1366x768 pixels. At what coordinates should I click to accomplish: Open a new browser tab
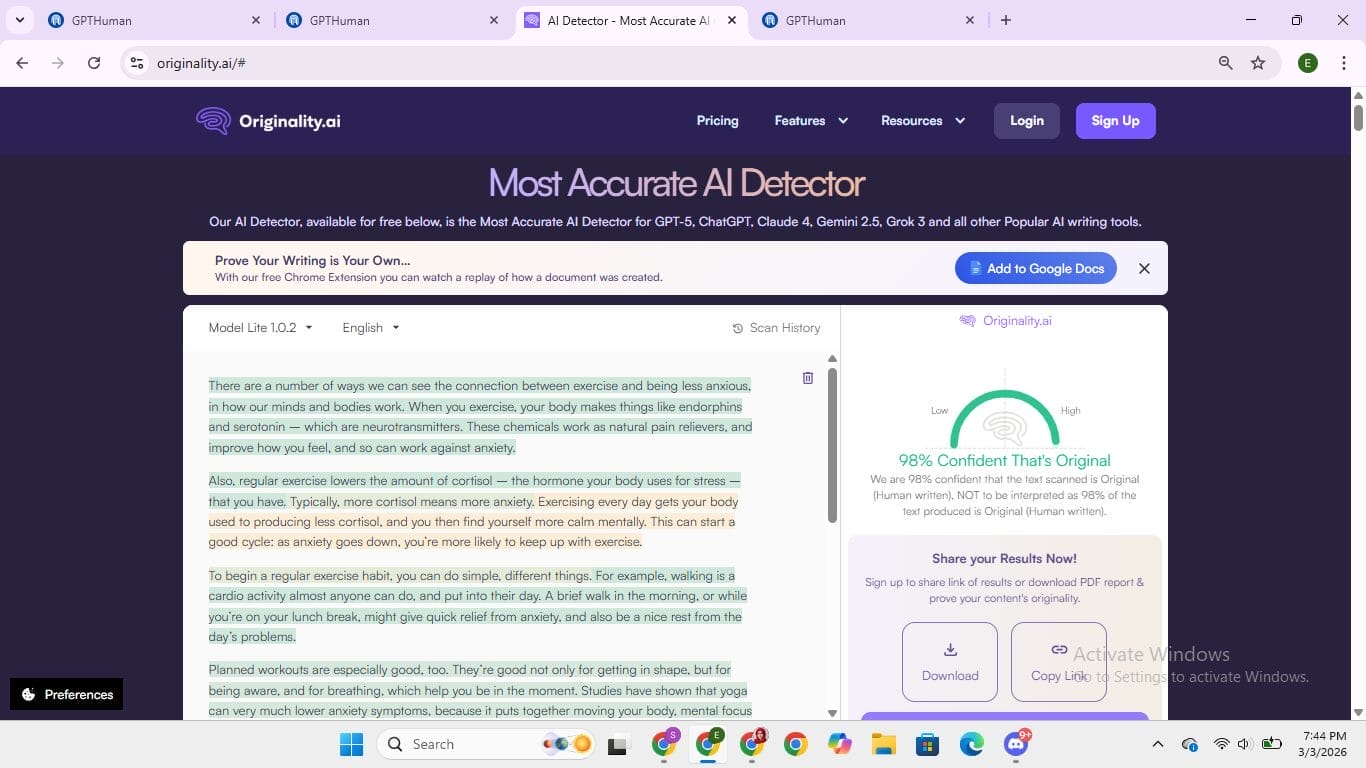tap(1006, 20)
